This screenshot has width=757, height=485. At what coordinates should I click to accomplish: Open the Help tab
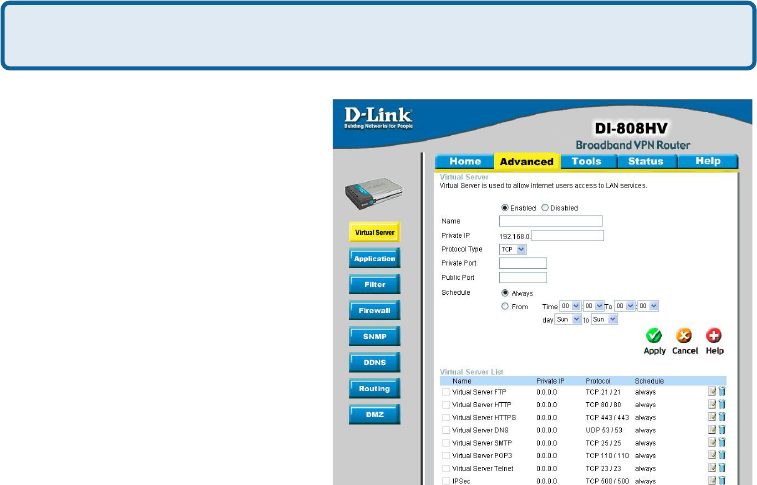pyautogui.click(x=708, y=161)
